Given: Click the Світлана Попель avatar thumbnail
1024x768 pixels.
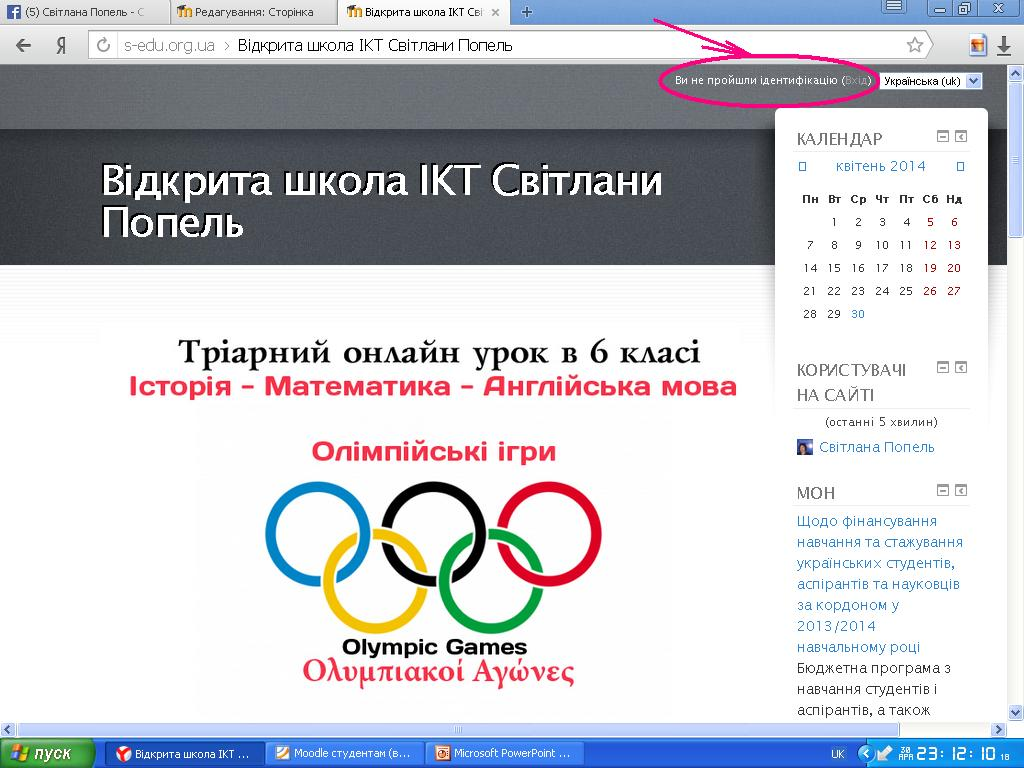Looking at the screenshot, I should pos(805,447).
